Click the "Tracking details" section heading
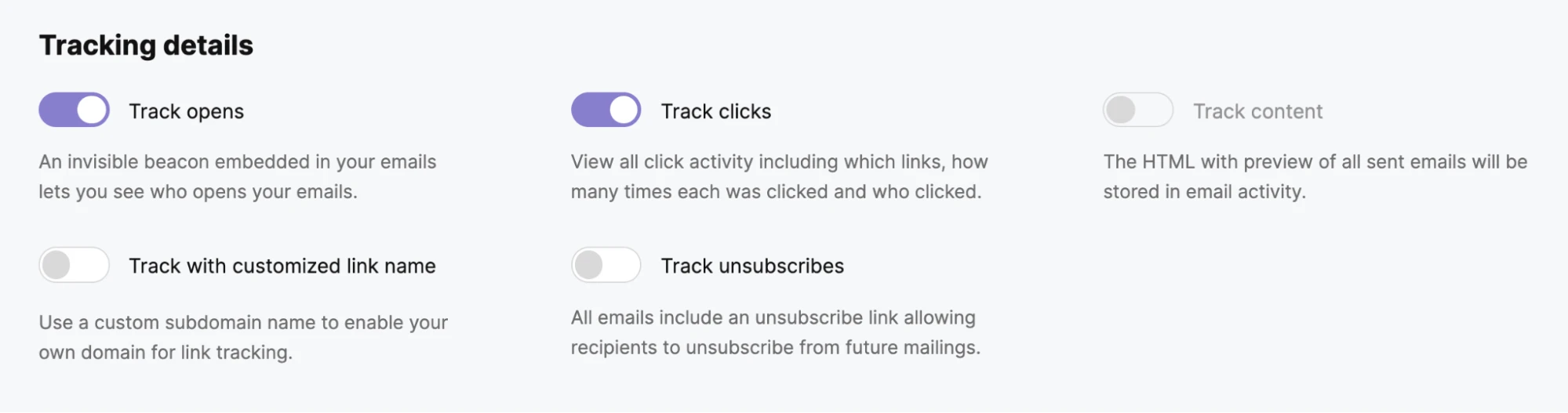This screenshot has width=1568, height=413. 146,45
